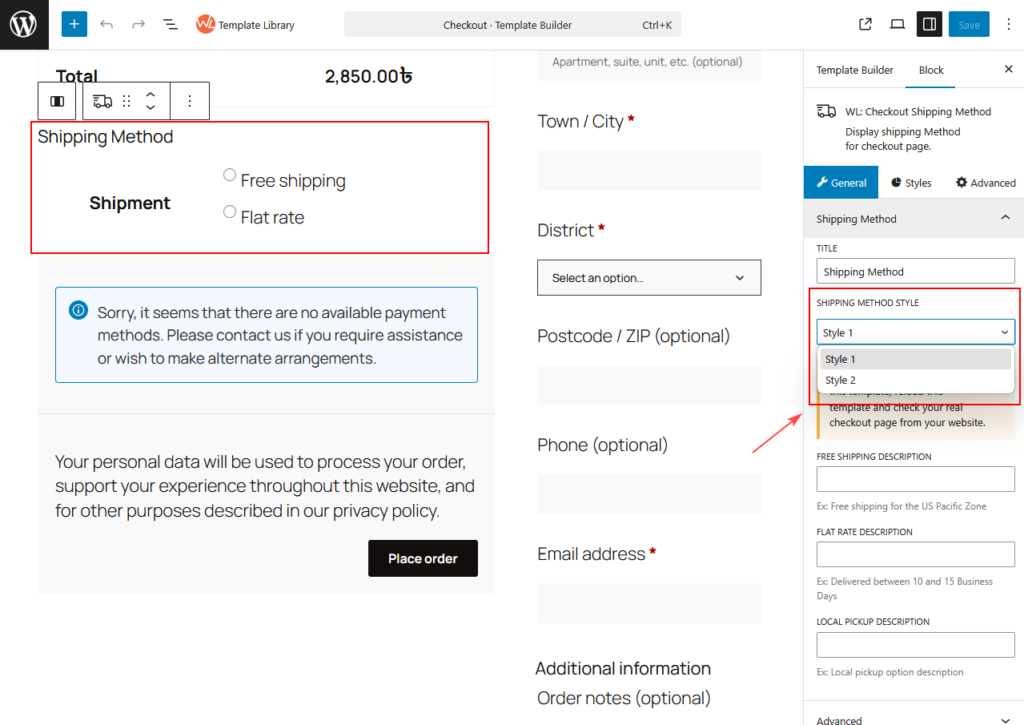Open block options three-dot menu

pyautogui.click(x=190, y=101)
